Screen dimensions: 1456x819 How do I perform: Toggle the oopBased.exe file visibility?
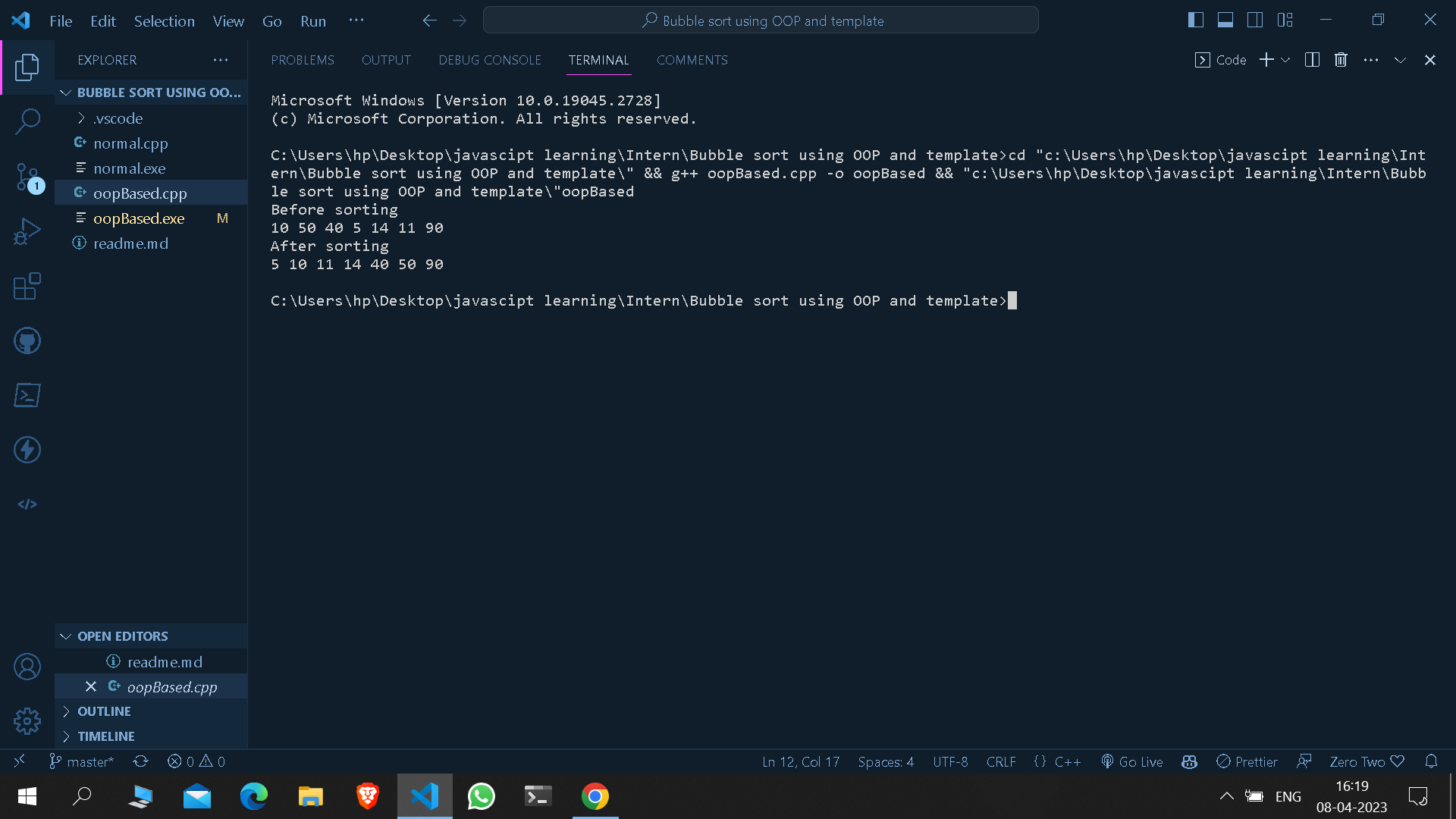click(x=138, y=218)
